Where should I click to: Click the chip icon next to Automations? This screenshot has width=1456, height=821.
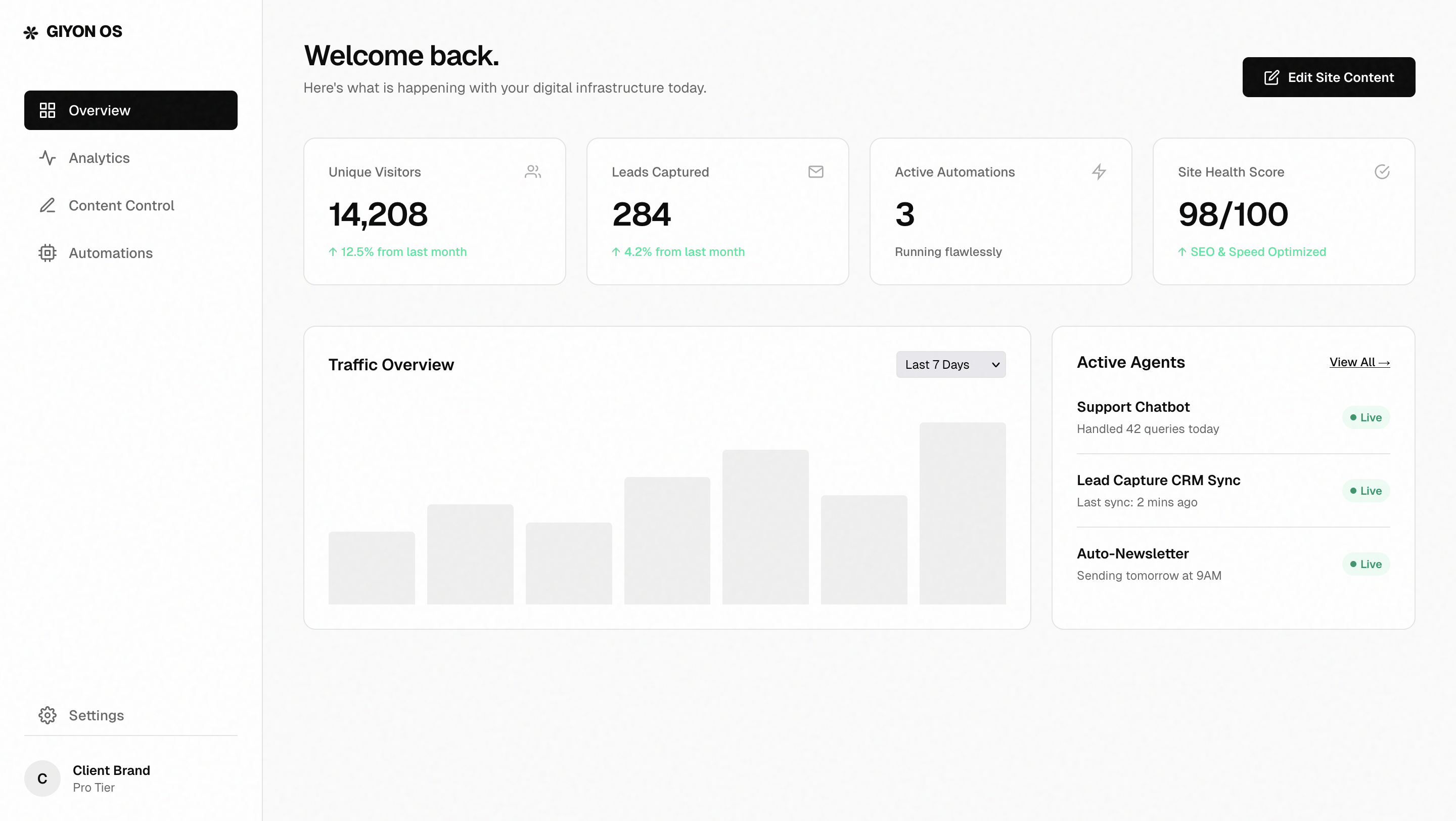click(48, 253)
